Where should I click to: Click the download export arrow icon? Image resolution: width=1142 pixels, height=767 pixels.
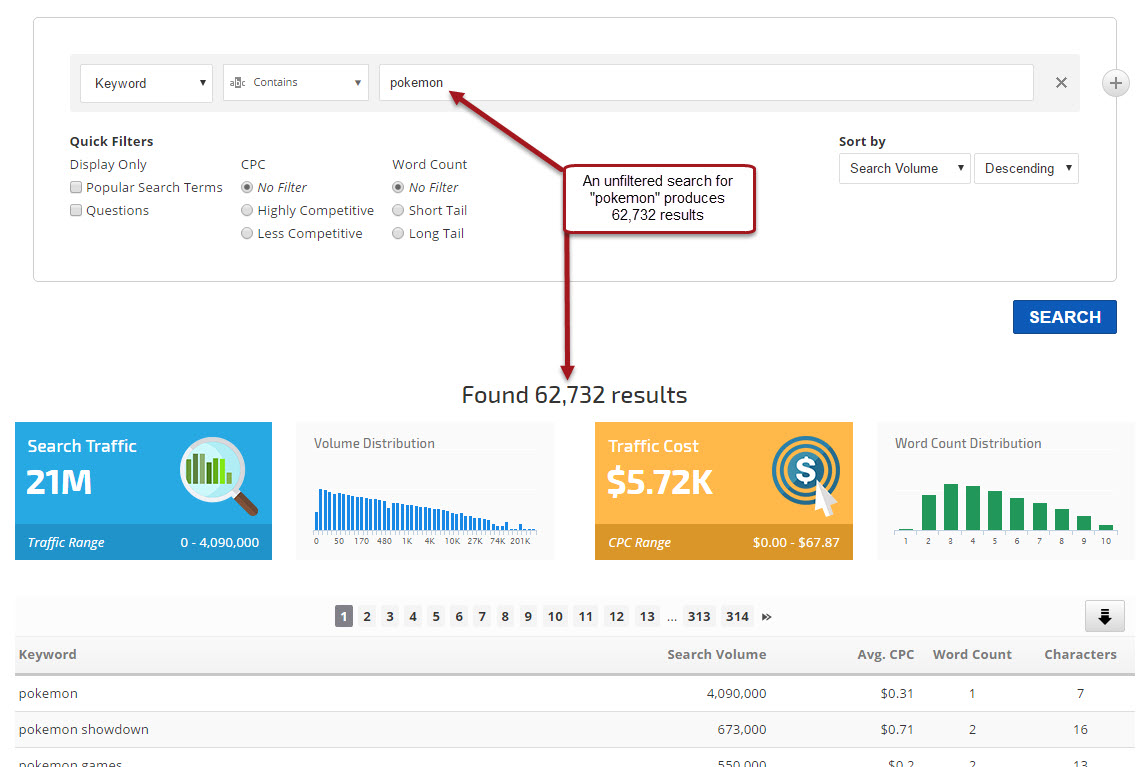pos(1105,616)
